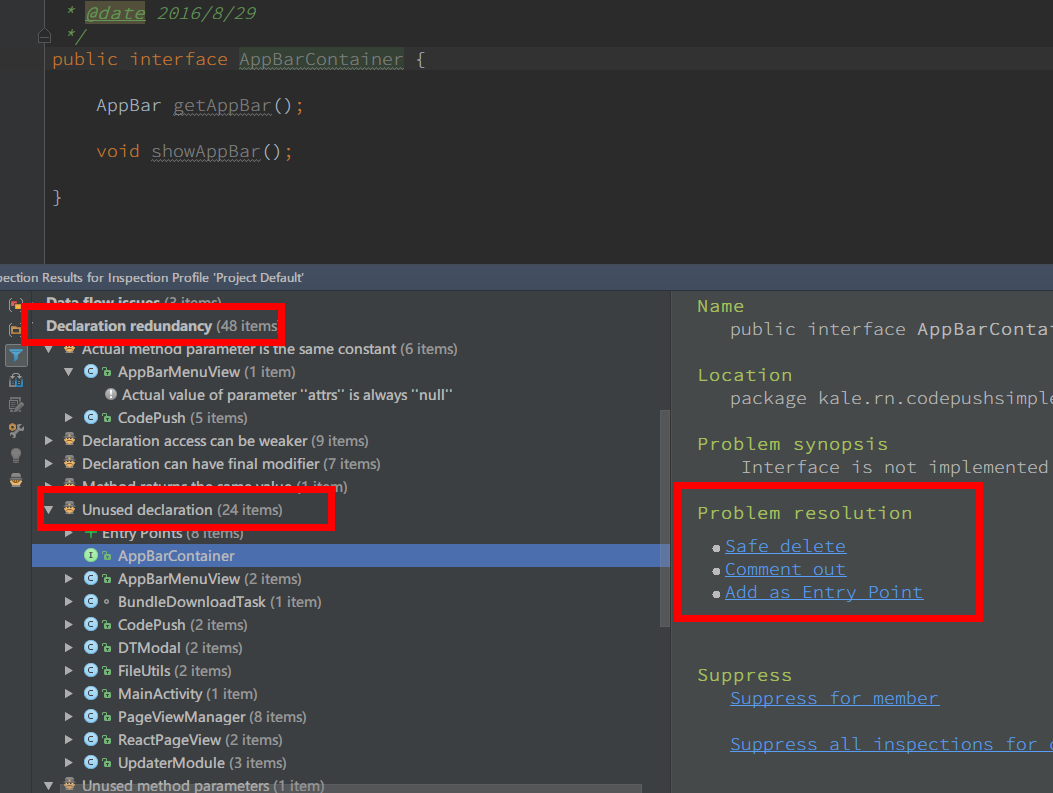1053x793 pixels.
Task: Click the group by directory folder icon
Action: (16, 330)
